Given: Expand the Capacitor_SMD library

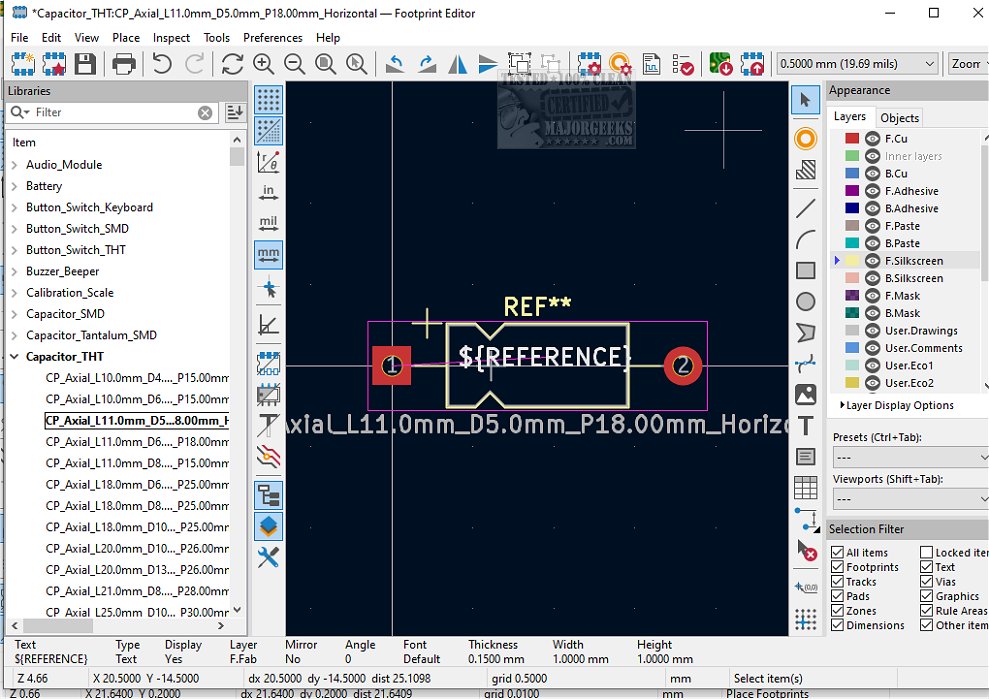Looking at the screenshot, I should tap(15, 314).
